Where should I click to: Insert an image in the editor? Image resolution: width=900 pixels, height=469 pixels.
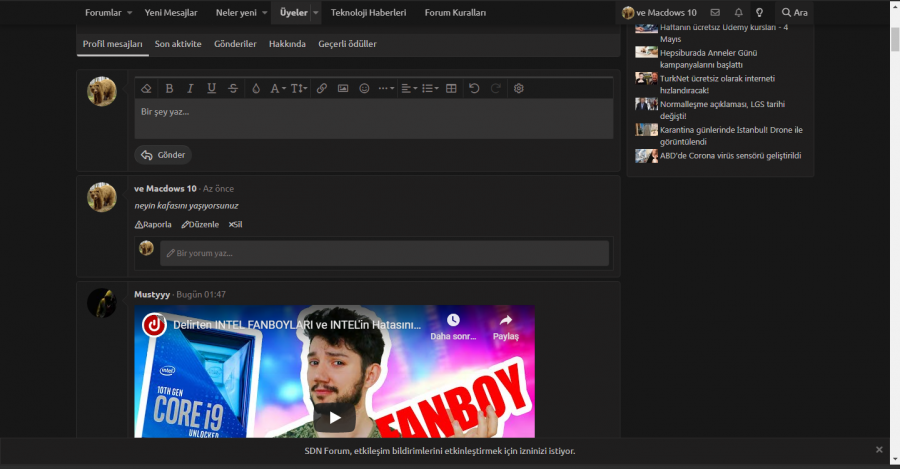[x=343, y=88]
